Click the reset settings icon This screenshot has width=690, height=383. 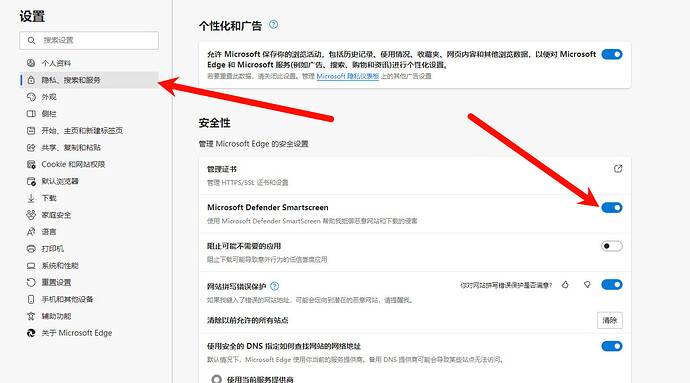[x=31, y=282]
